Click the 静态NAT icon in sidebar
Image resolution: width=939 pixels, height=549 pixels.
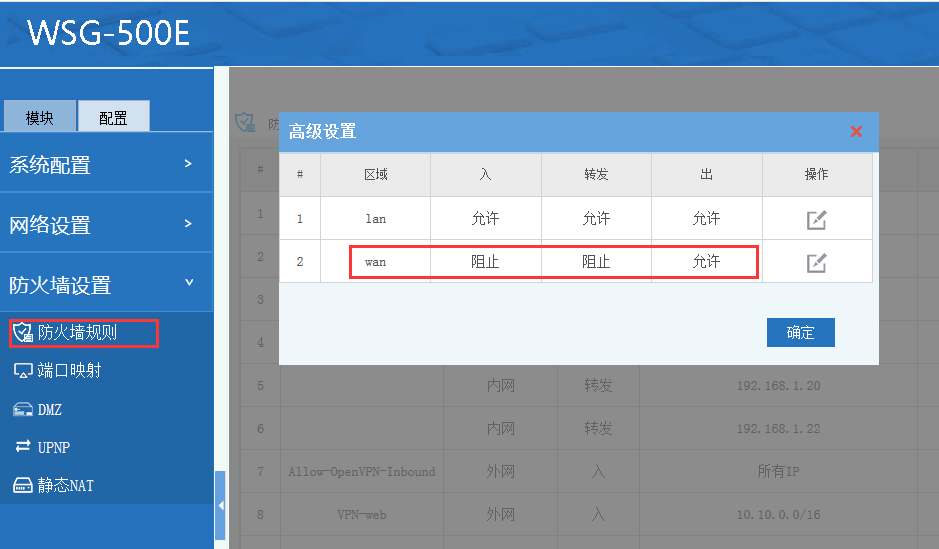tap(23, 486)
